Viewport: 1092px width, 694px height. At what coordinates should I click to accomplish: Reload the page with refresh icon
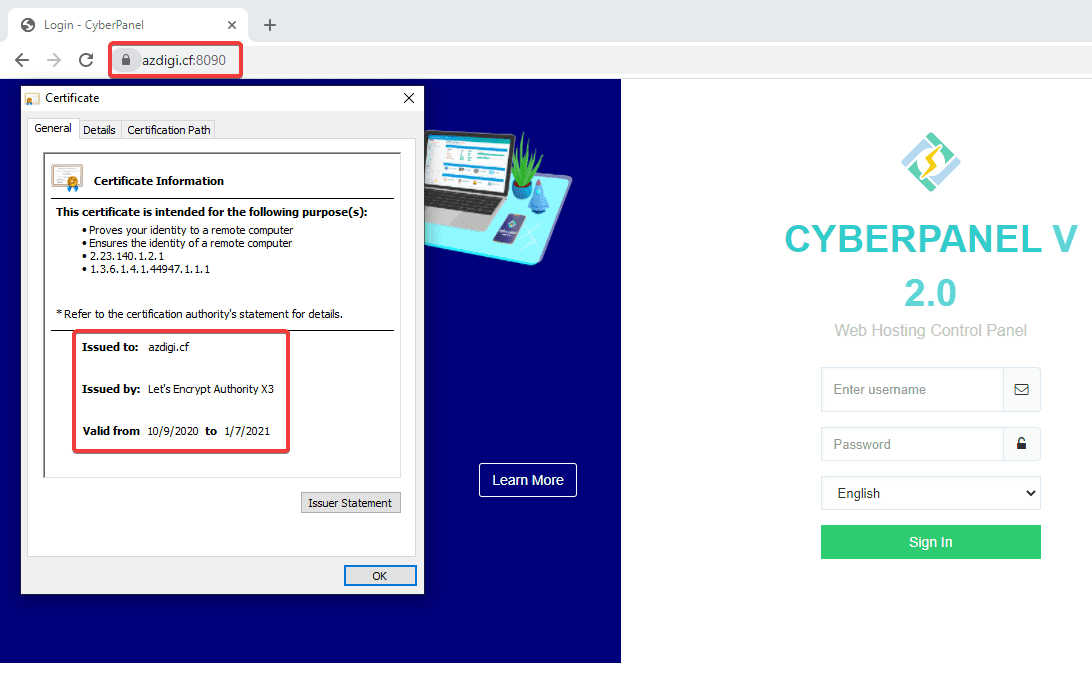coord(86,60)
